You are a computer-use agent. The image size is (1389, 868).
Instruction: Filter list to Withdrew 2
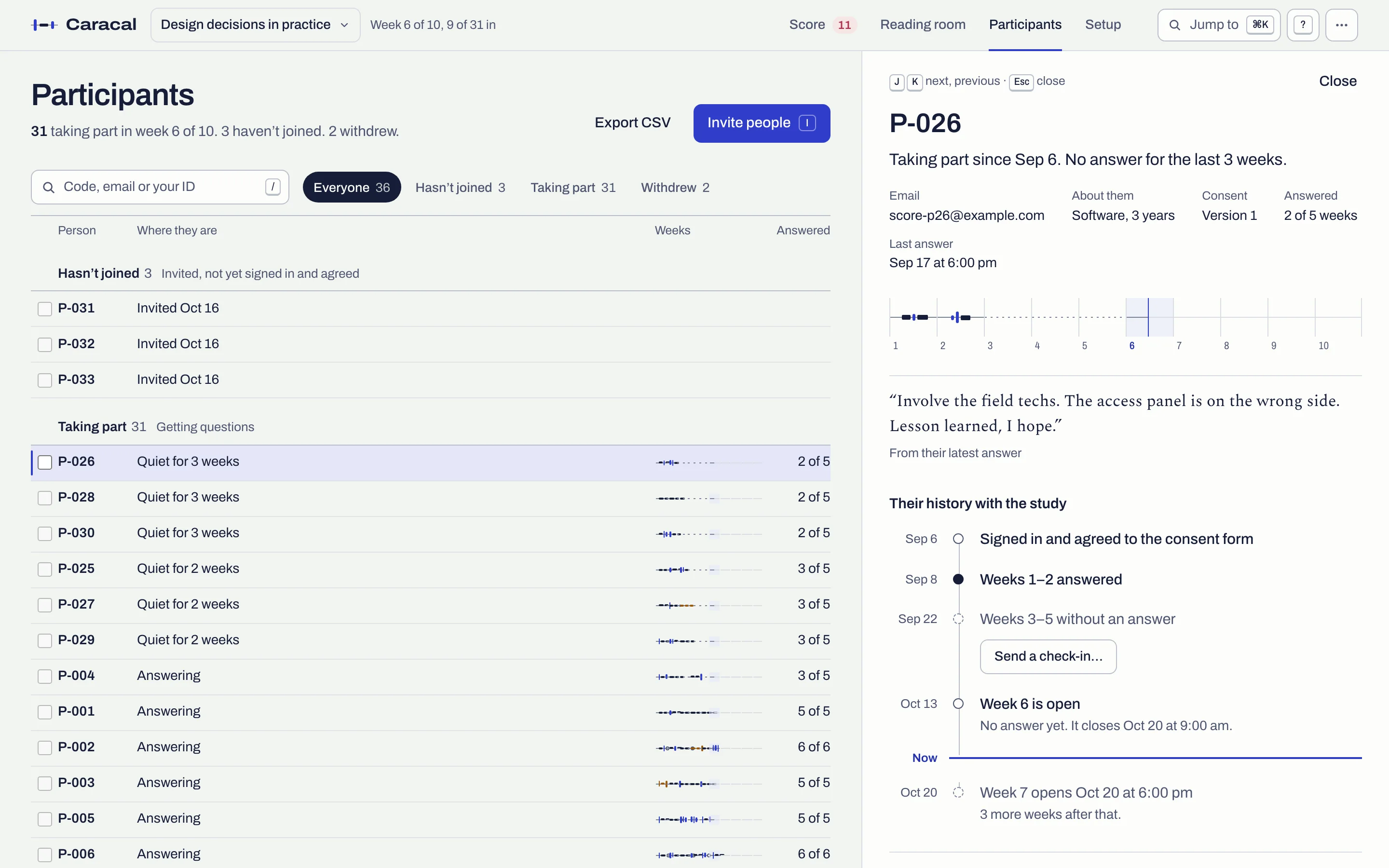click(675, 187)
